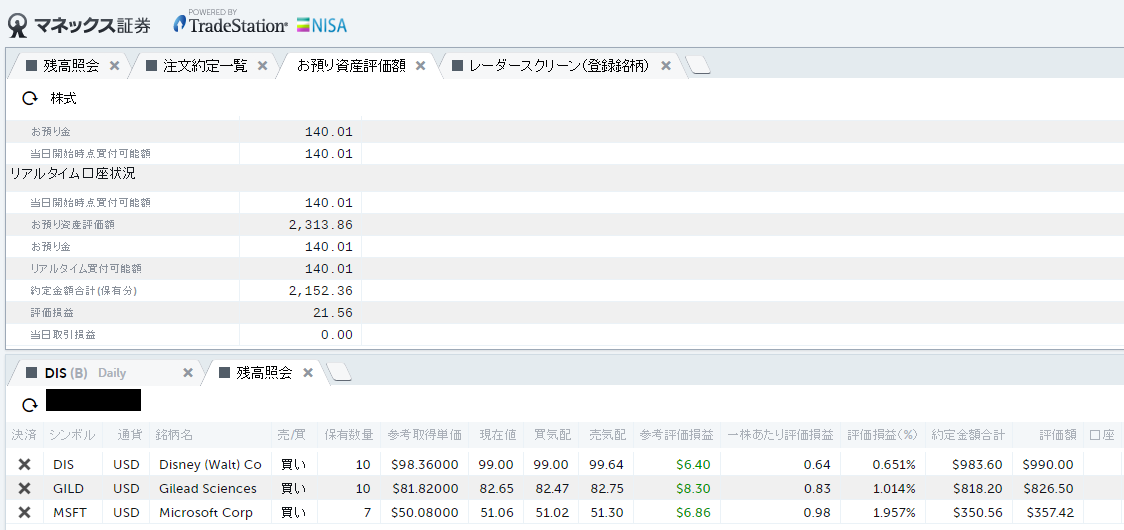Sort by 売気配 column header
This screenshot has height=530, width=1124.
click(x=608, y=435)
